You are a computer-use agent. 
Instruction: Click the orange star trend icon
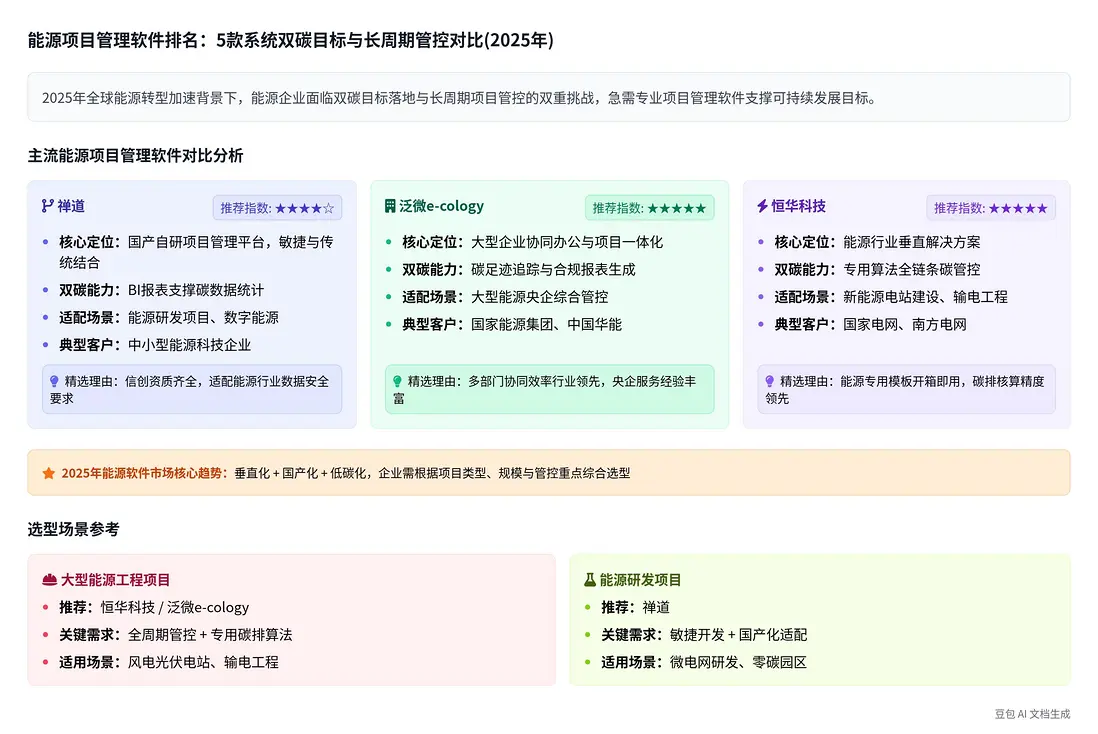48,473
